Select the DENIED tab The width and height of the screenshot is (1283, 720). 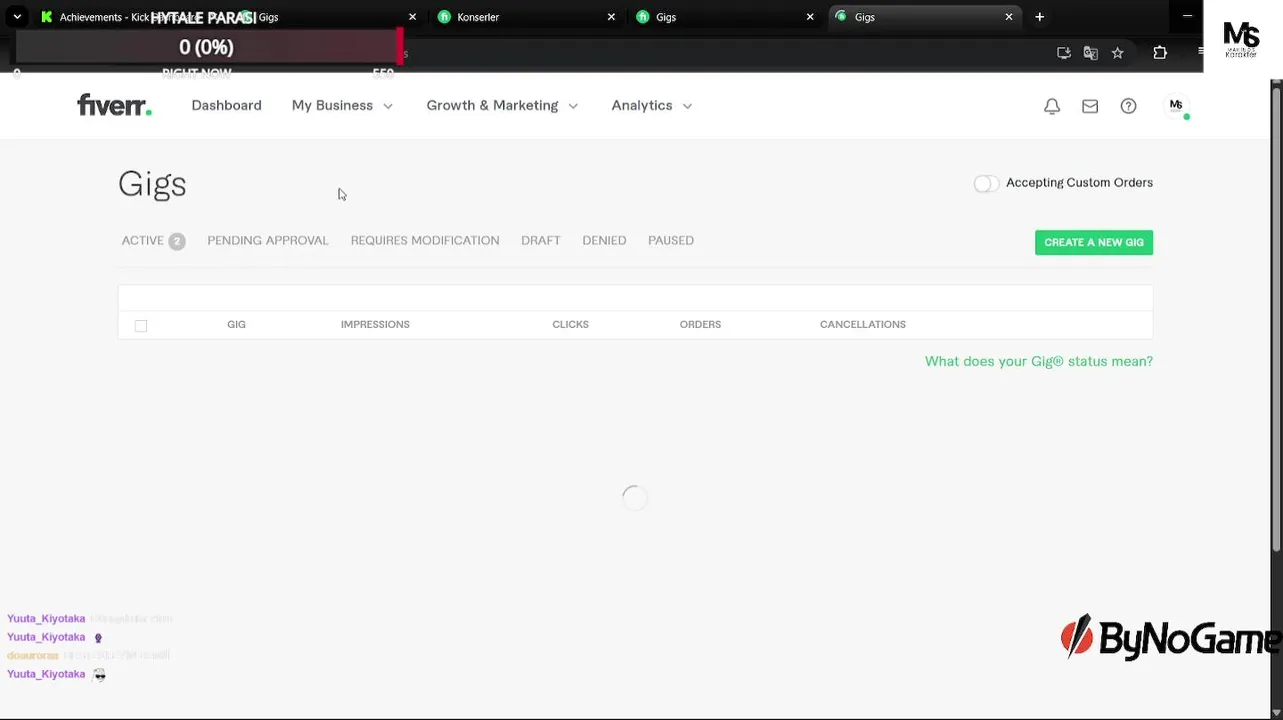click(x=604, y=241)
